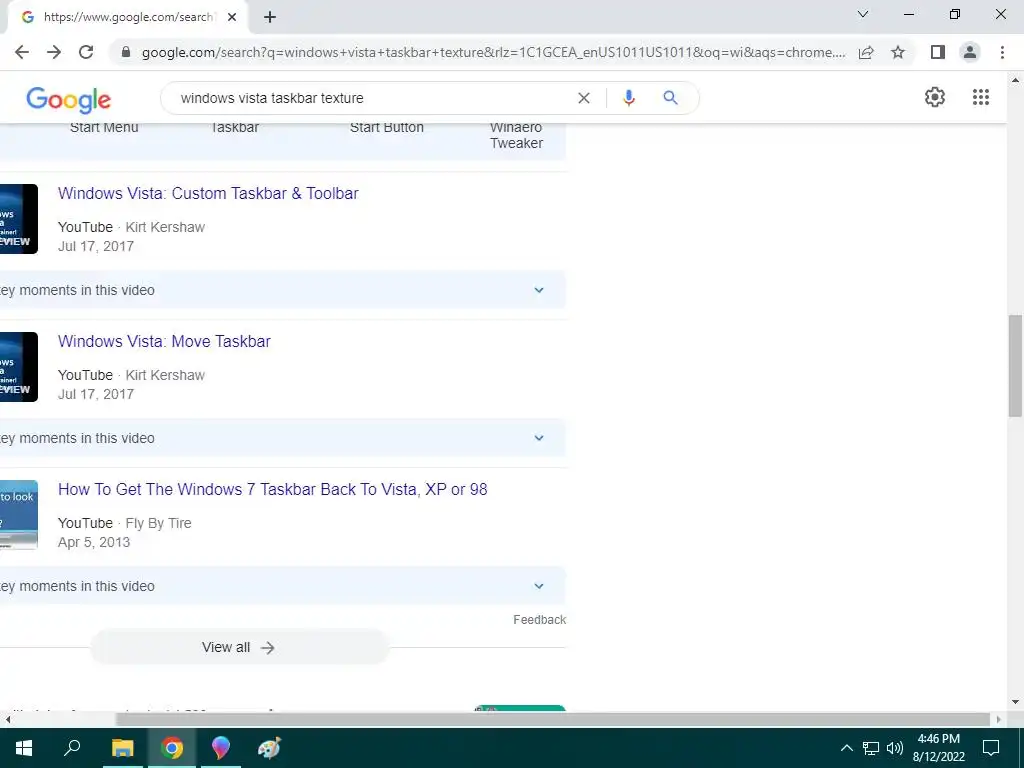
Task: Reload the current page
Action: [86, 52]
